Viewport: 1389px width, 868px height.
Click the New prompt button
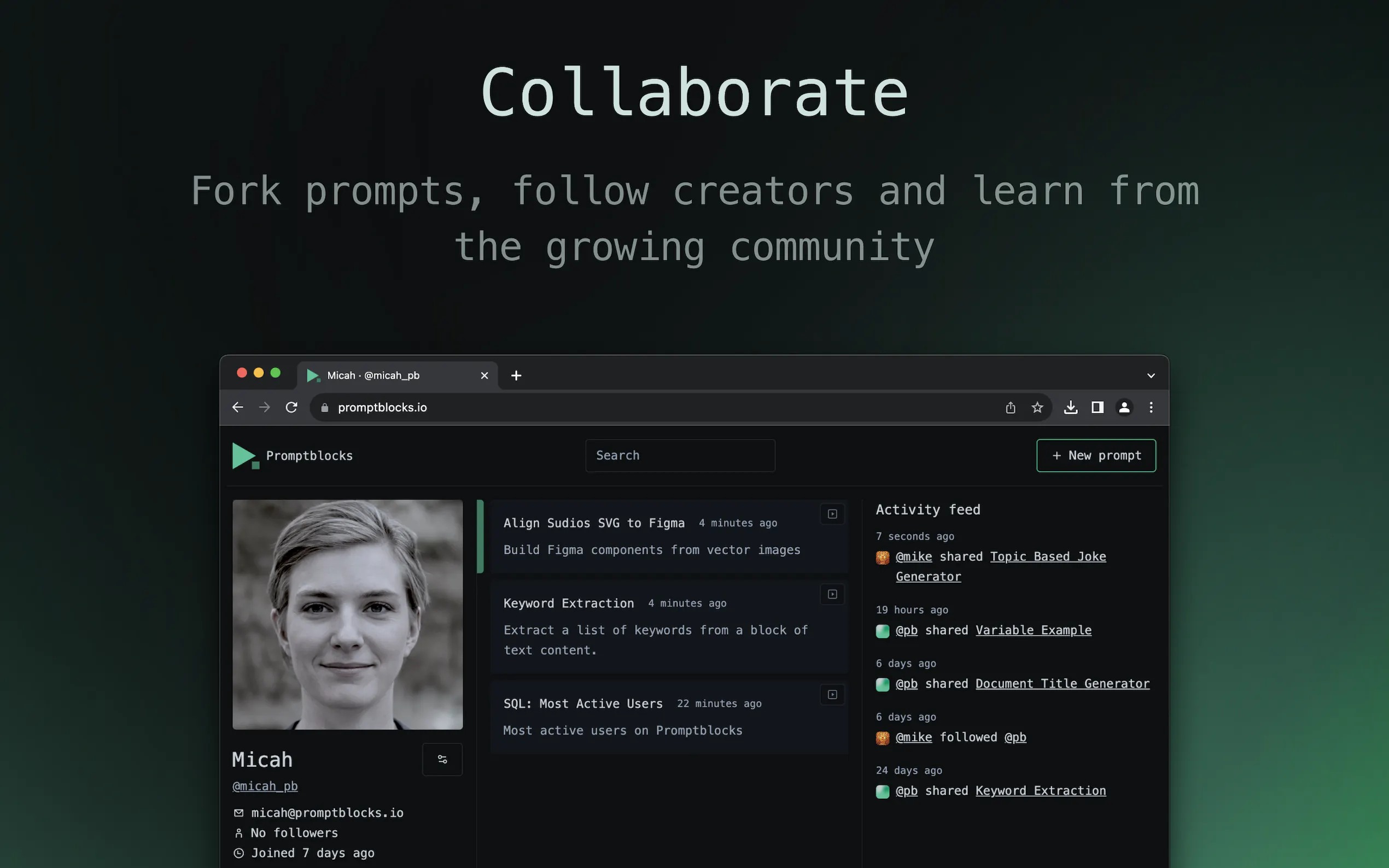pos(1095,456)
